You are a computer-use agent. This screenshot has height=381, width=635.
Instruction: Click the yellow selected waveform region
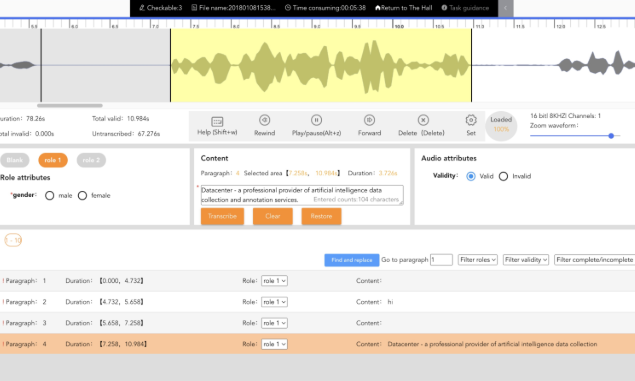click(321, 65)
